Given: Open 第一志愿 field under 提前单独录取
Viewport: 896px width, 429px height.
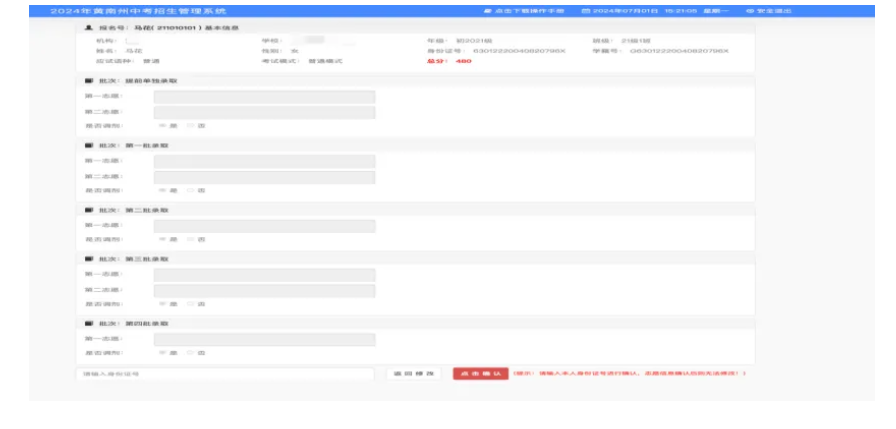Looking at the screenshot, I should 264,97.
